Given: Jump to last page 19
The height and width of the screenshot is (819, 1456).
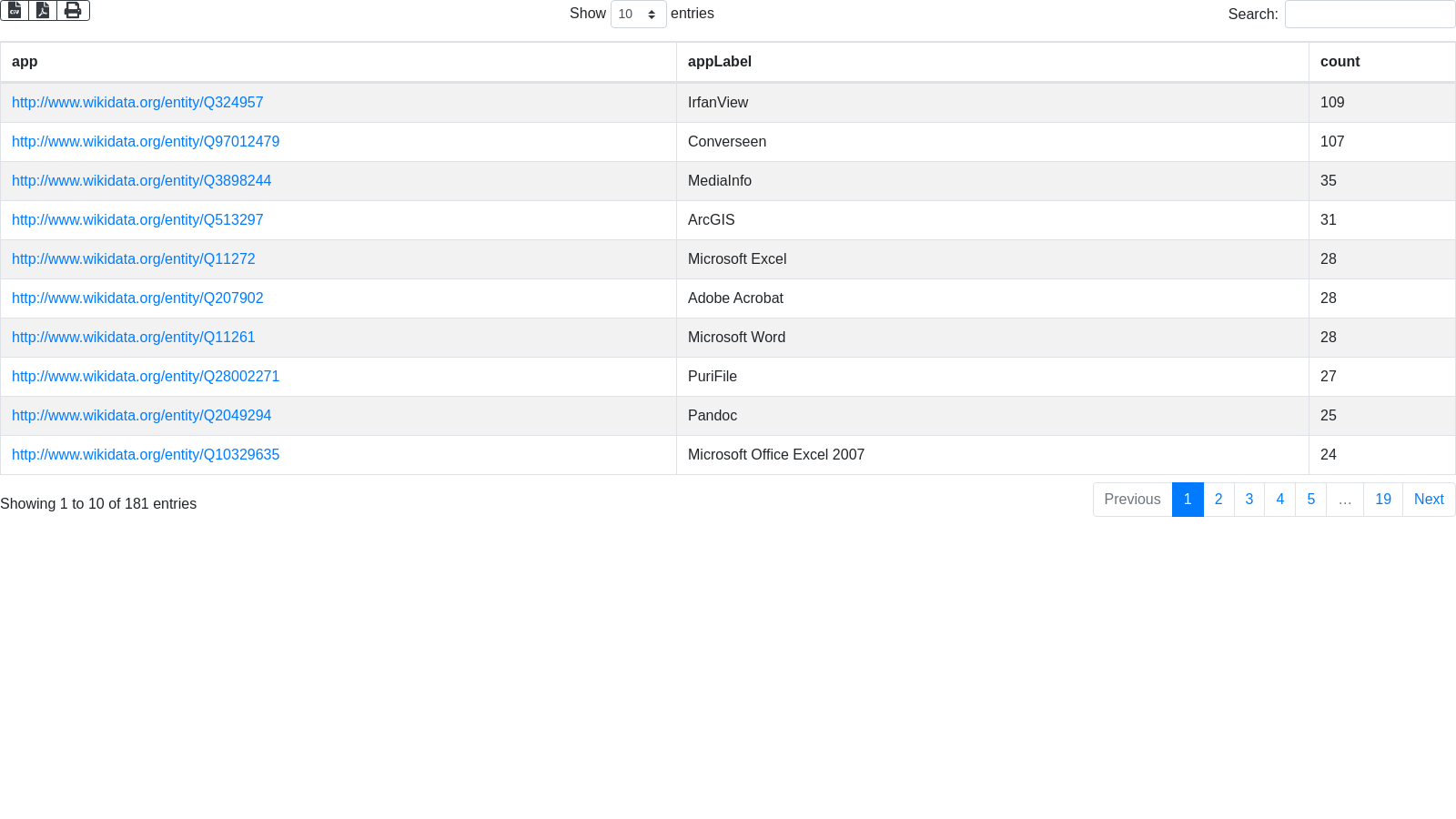Looking at the screenshot, I should point(1383,500).
